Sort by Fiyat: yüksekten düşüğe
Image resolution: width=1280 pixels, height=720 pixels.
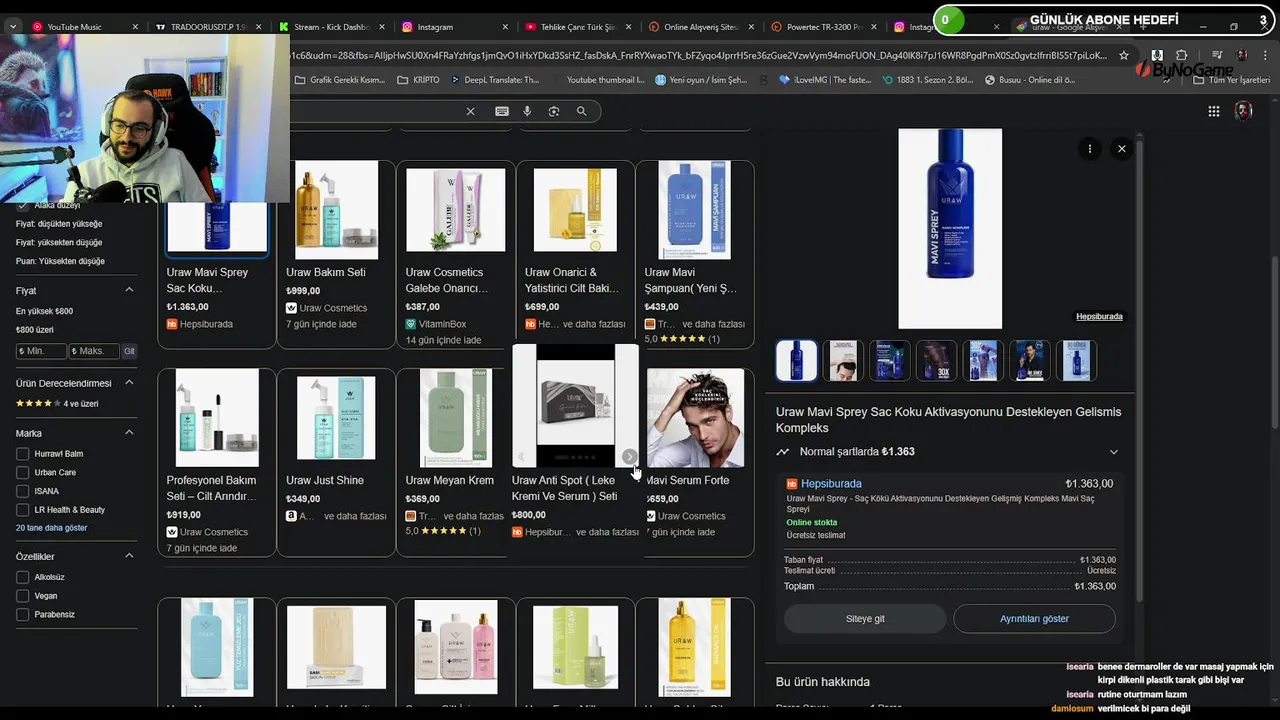[x=59, y=242]
